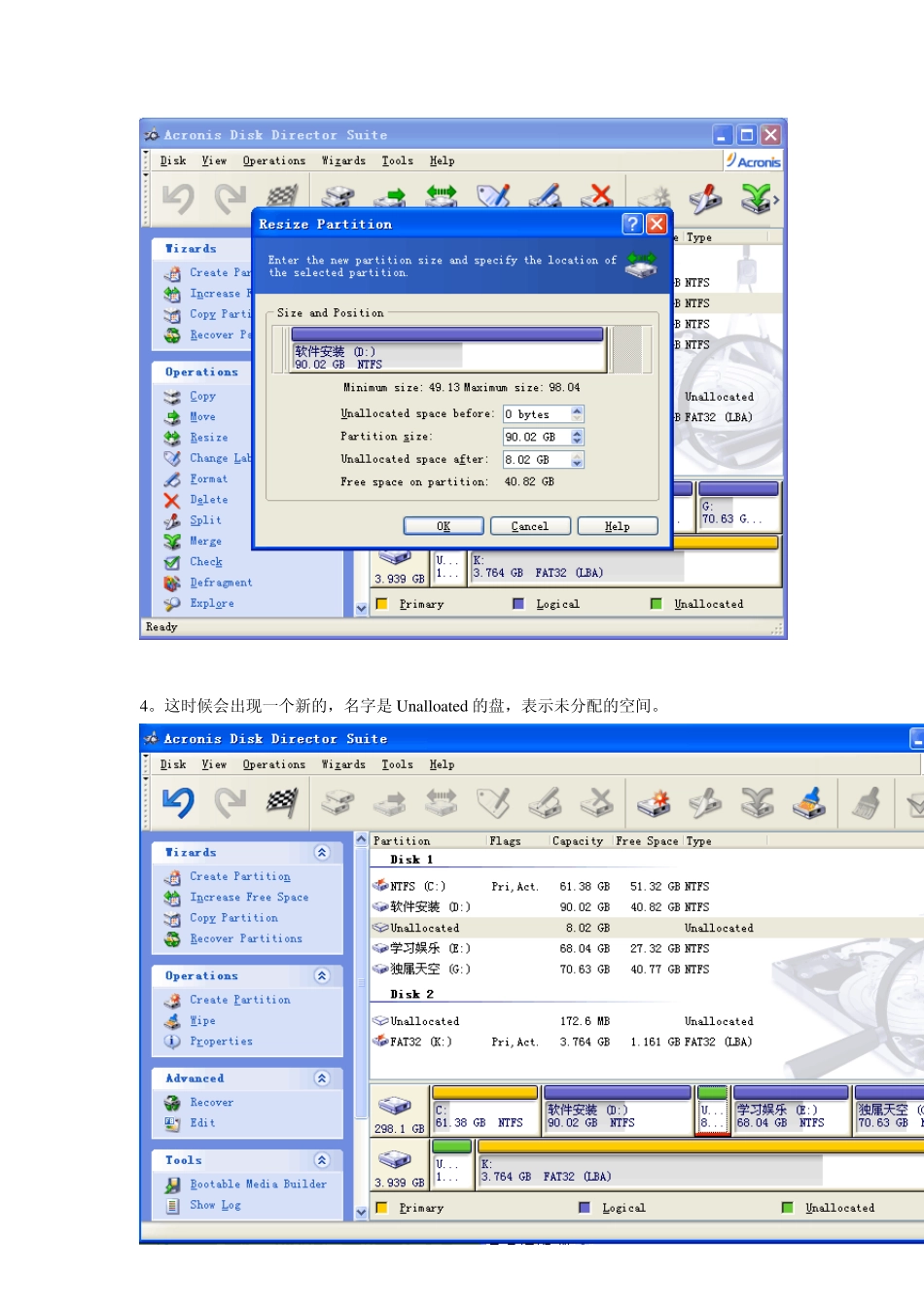Screen dimensions: 924x1307
Task: Collapse the Wizards panel in the lower window
Action: click(322, 852)
